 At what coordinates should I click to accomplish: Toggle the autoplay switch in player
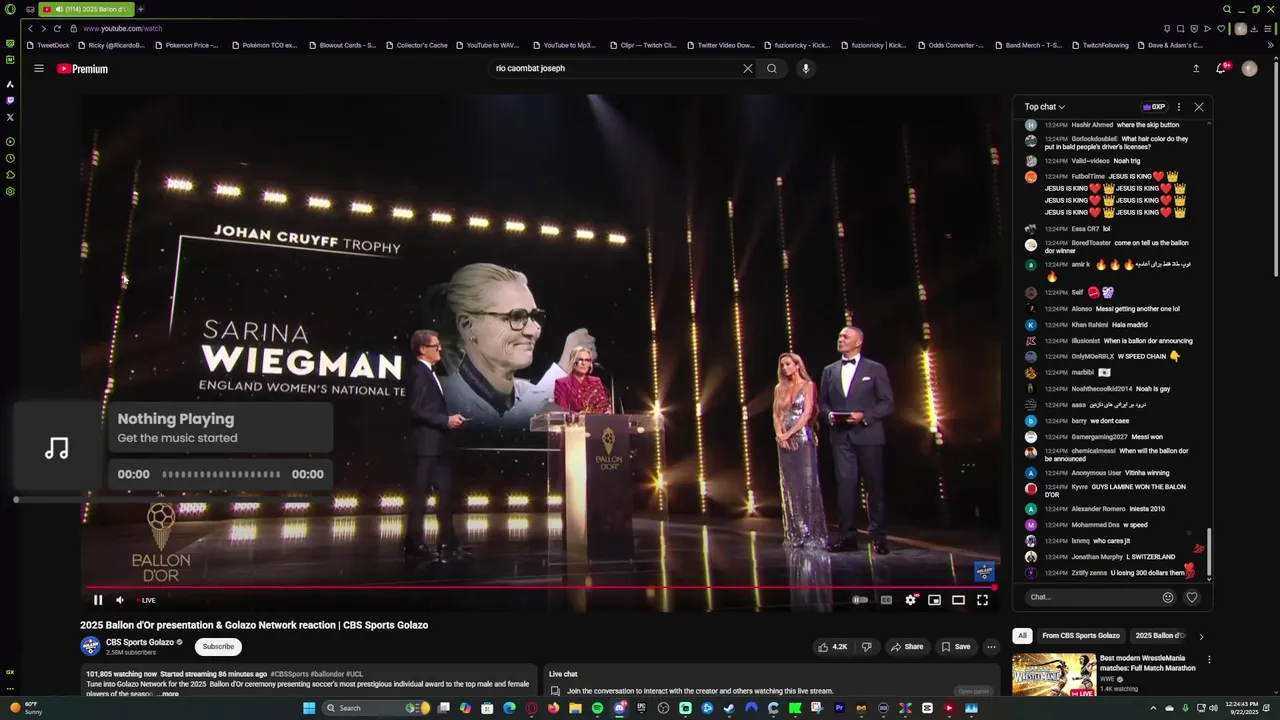click(x=860, y=600)
